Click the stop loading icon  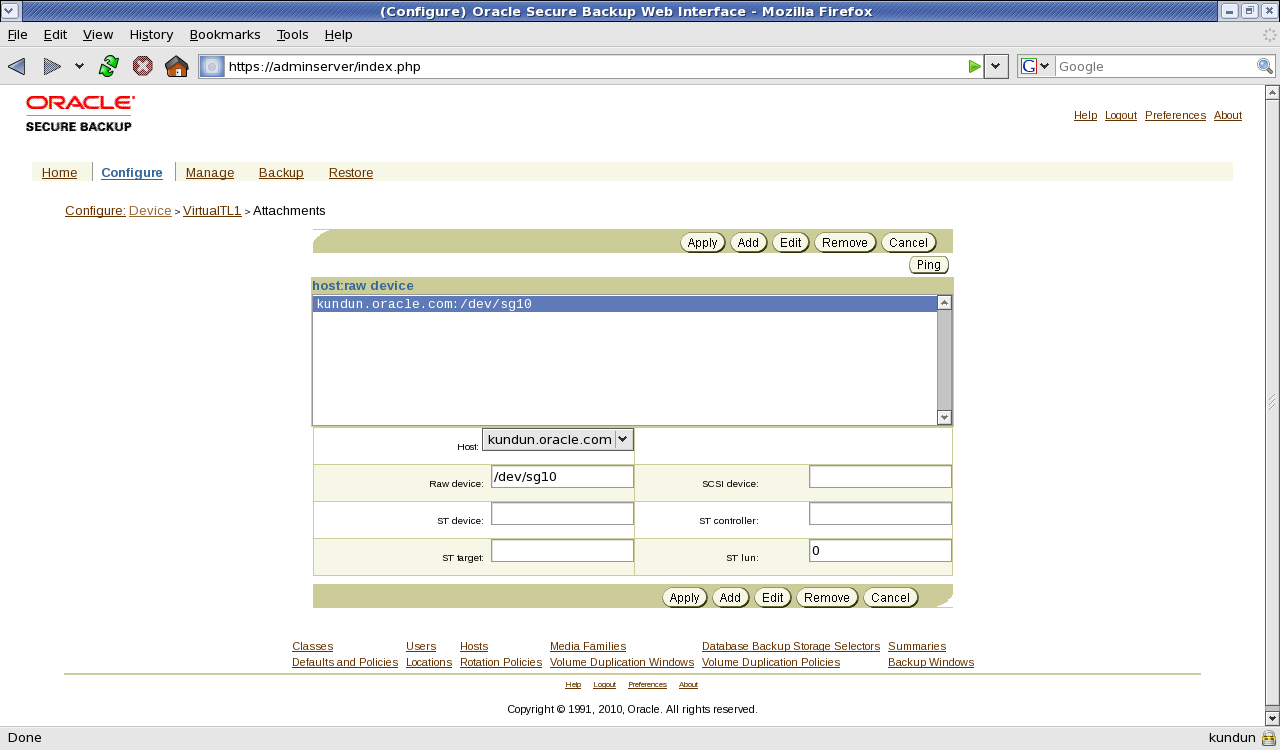[x=140, y=66]
